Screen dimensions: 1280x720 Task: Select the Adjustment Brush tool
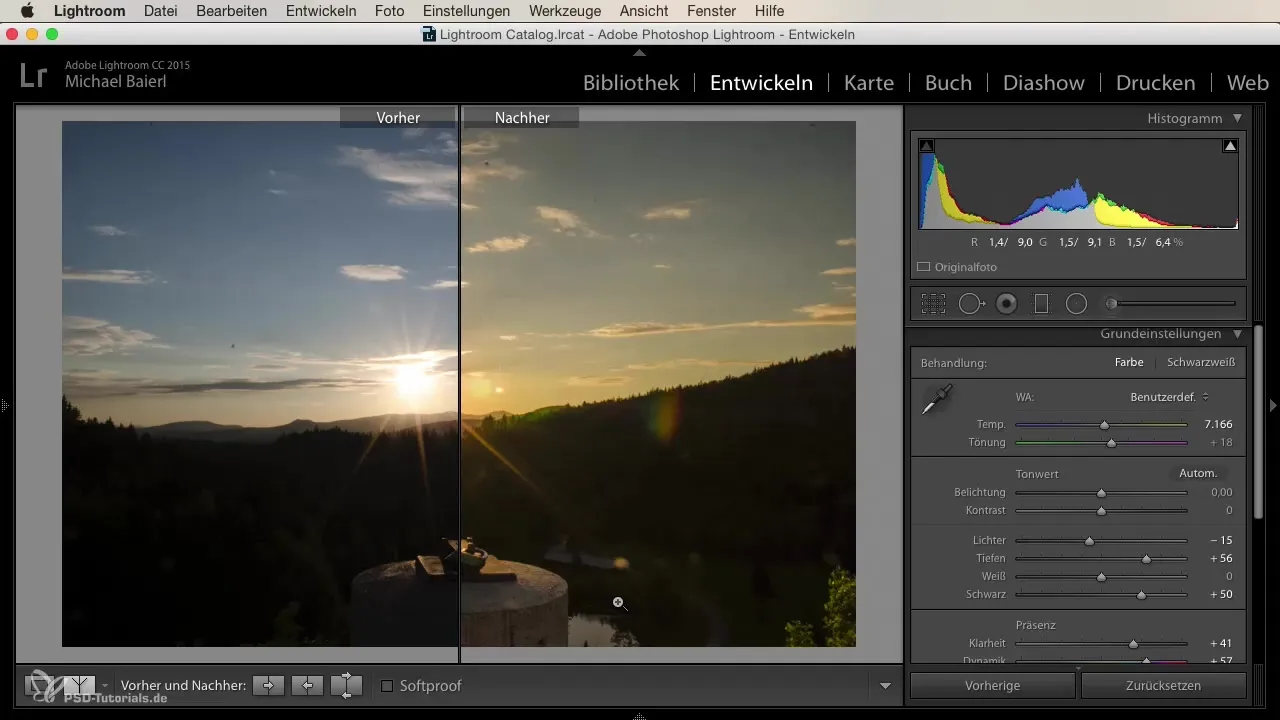click(1172, 304)
